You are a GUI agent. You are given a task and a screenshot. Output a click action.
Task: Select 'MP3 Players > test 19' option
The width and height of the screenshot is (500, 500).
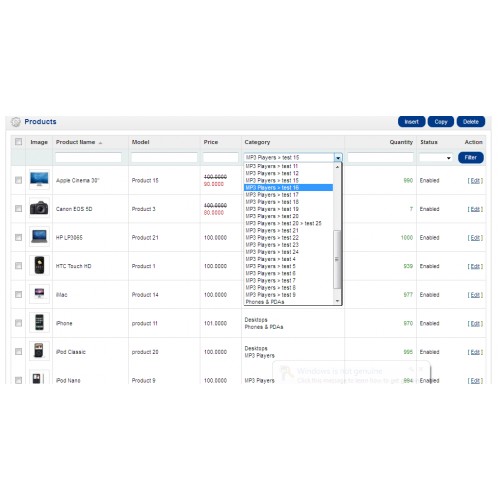(288, 209)
